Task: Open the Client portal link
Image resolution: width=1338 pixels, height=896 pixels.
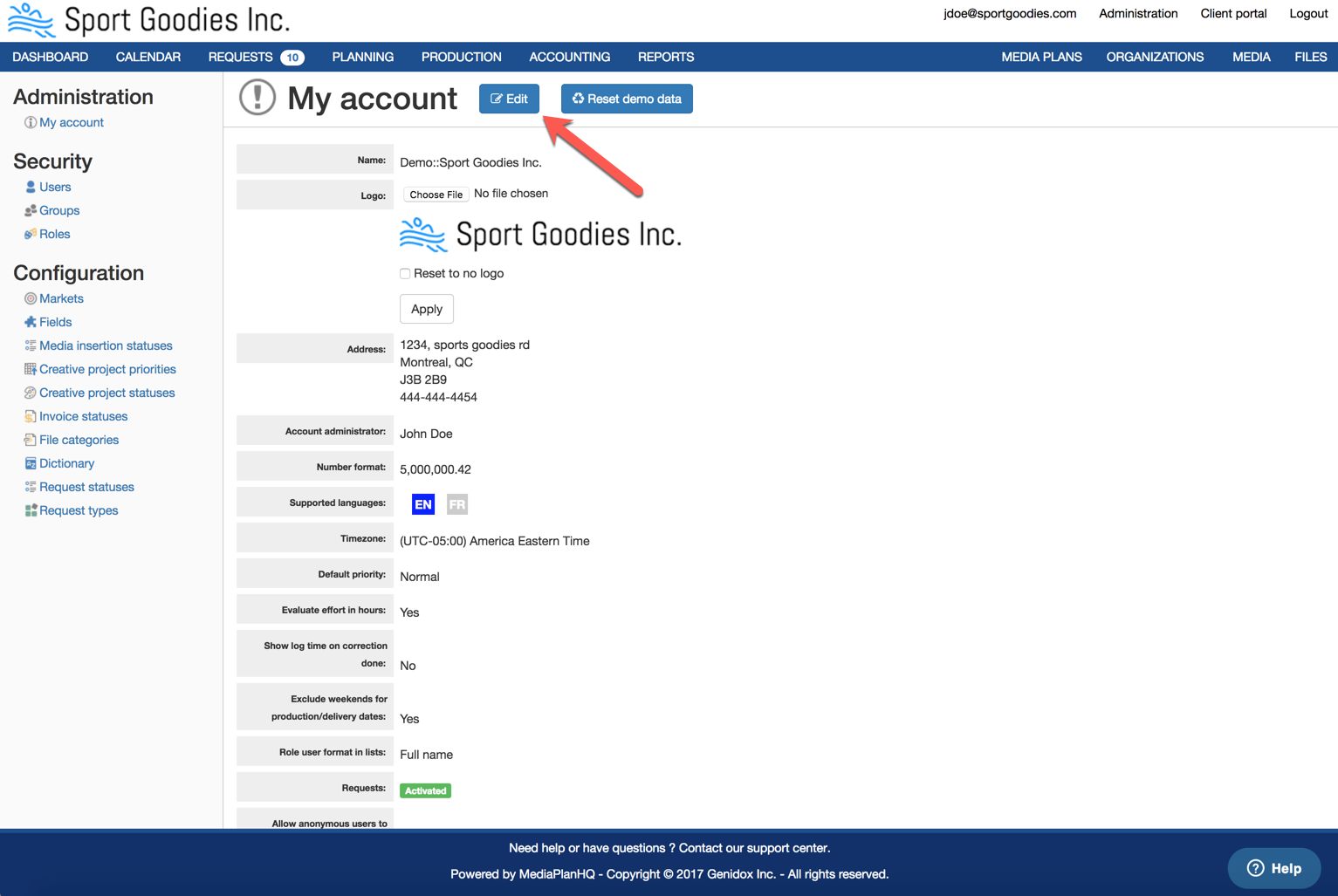Action: pos(1233,13)
